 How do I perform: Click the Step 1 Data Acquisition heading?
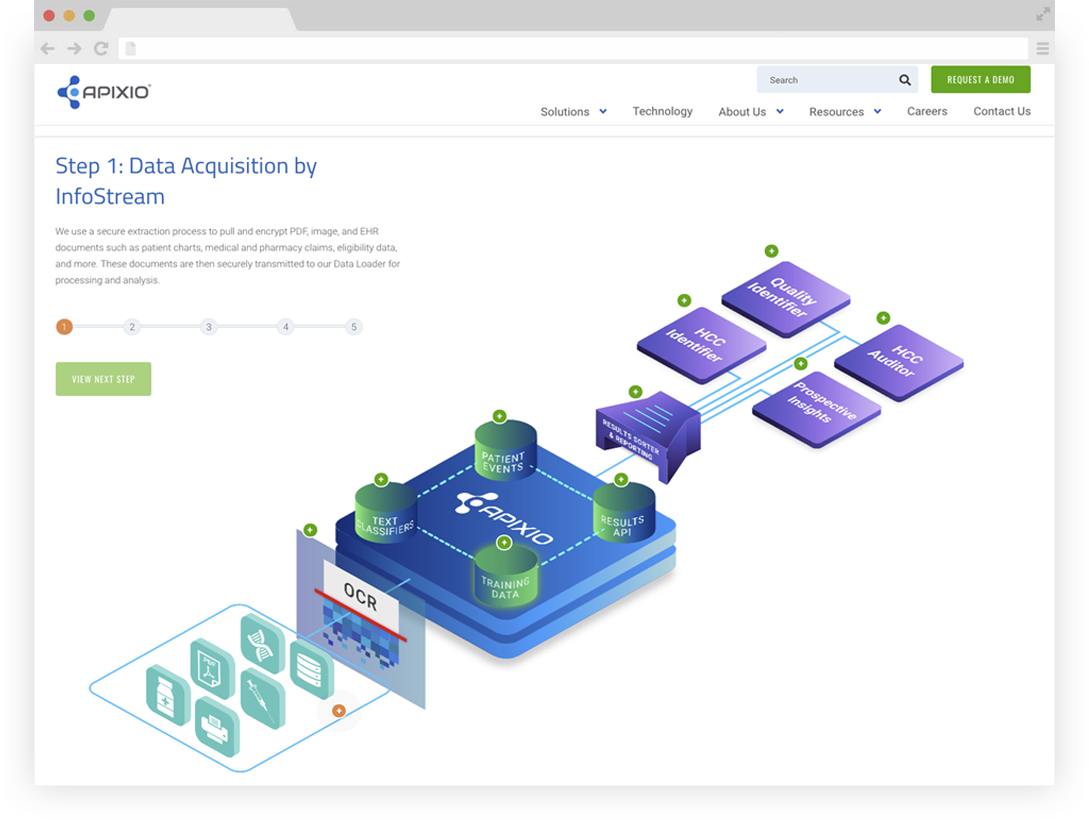pyautogui.click(x=186, y=181)
